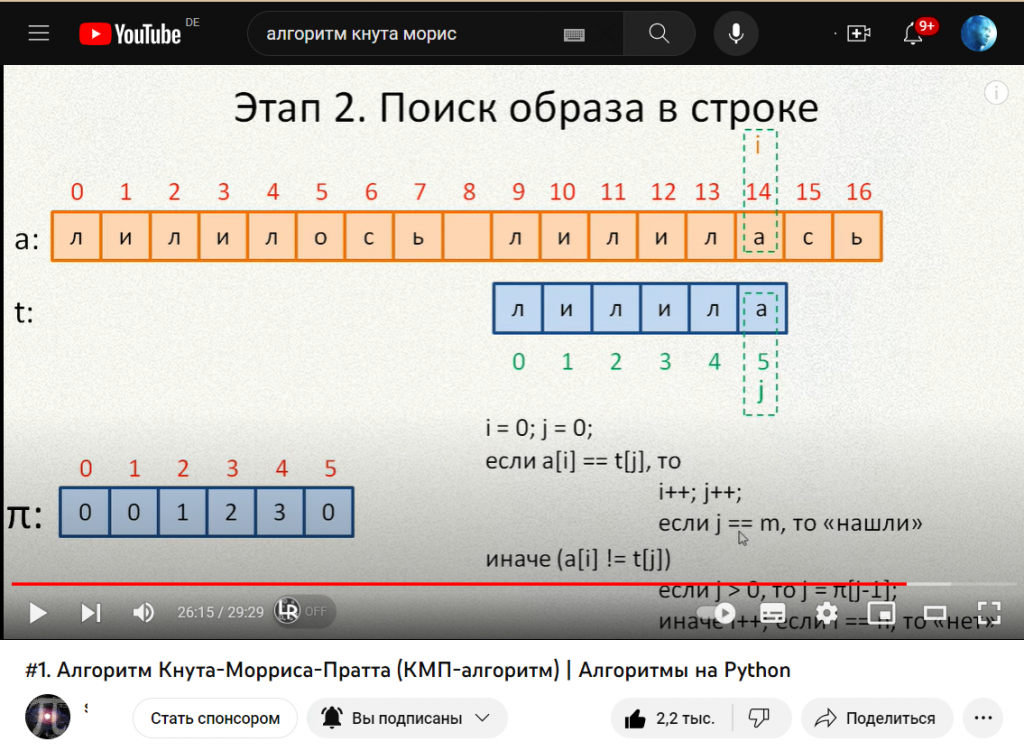Open the channel avatar below the video

click(x=48, y=717)
